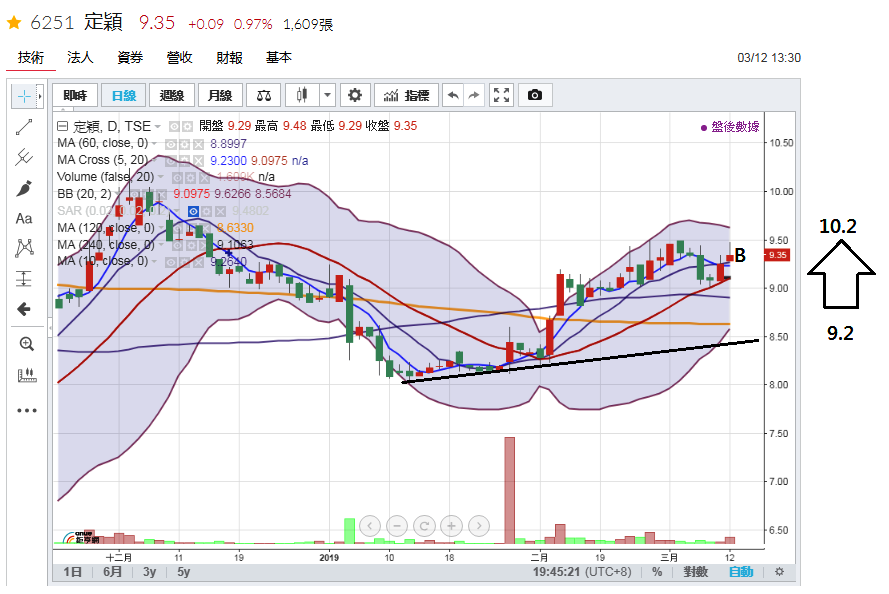Image resolution: width=889 pixels, height=594 pixels.
Task: Set range to 3y
Action: coord(150,572)
